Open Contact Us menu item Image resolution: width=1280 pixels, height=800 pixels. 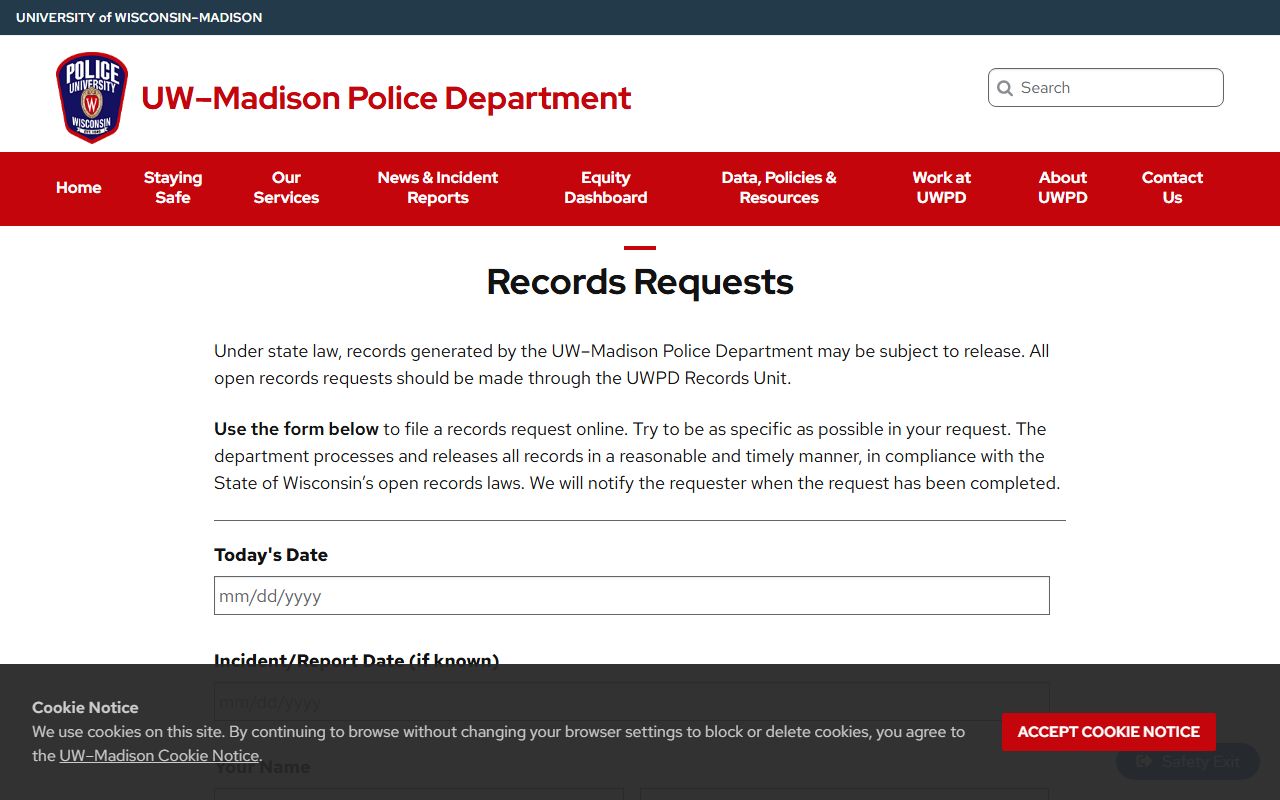(x=1172, y=188)
